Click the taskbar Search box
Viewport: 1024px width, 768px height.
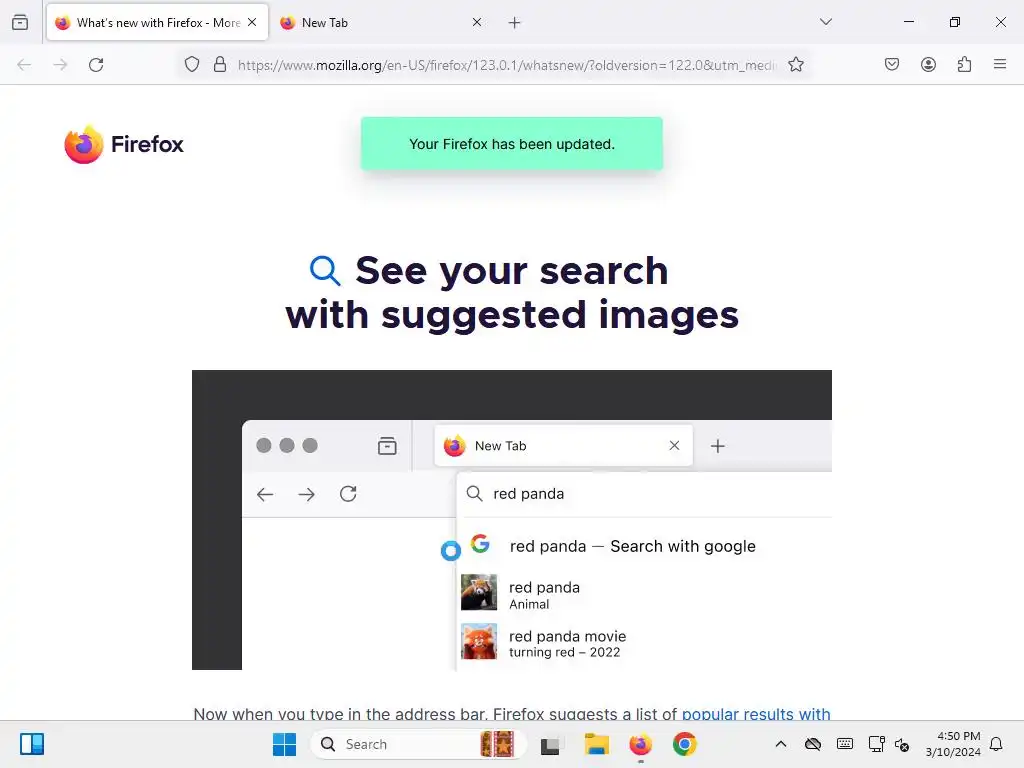pyautogui.click(x=419, y=744)
